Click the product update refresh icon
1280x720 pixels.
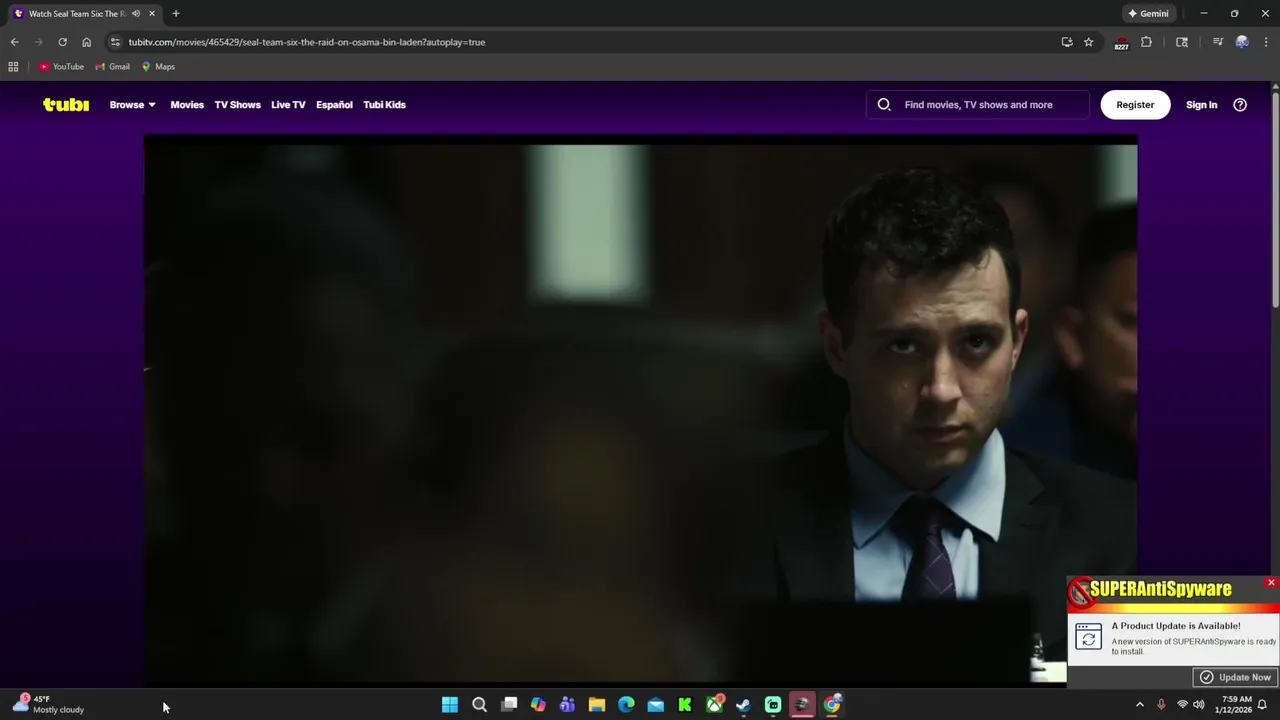(1088, 637)
